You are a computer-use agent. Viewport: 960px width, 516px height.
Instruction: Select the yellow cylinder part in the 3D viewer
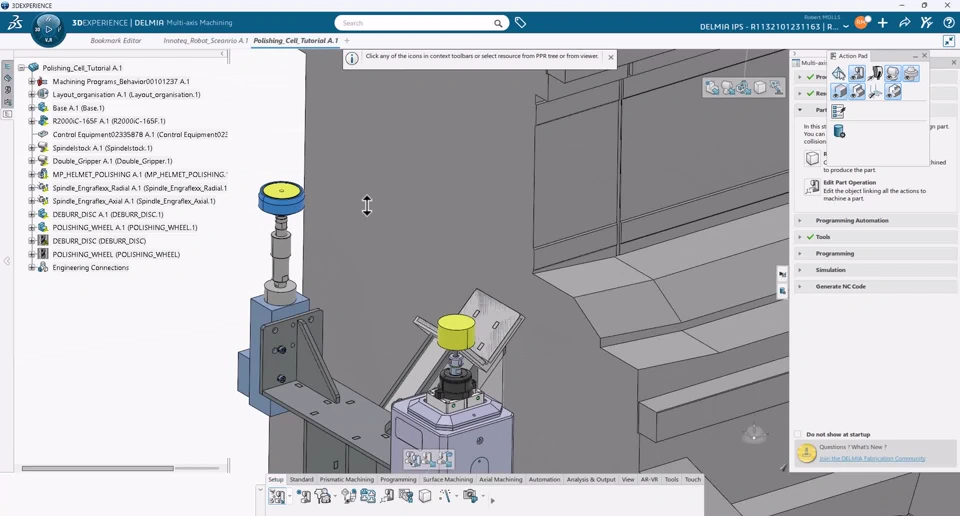pyautogui.click(x=456, y=331)
